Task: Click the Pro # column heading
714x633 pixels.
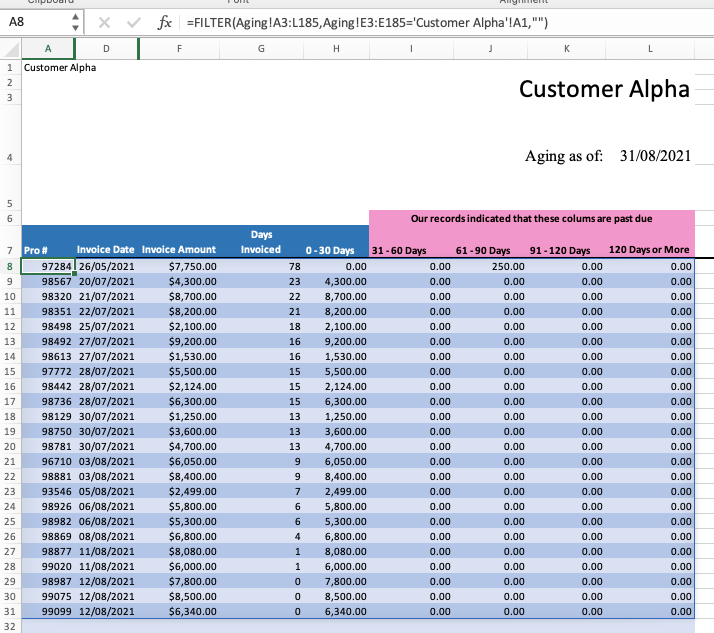Action: tap(36, 250)
